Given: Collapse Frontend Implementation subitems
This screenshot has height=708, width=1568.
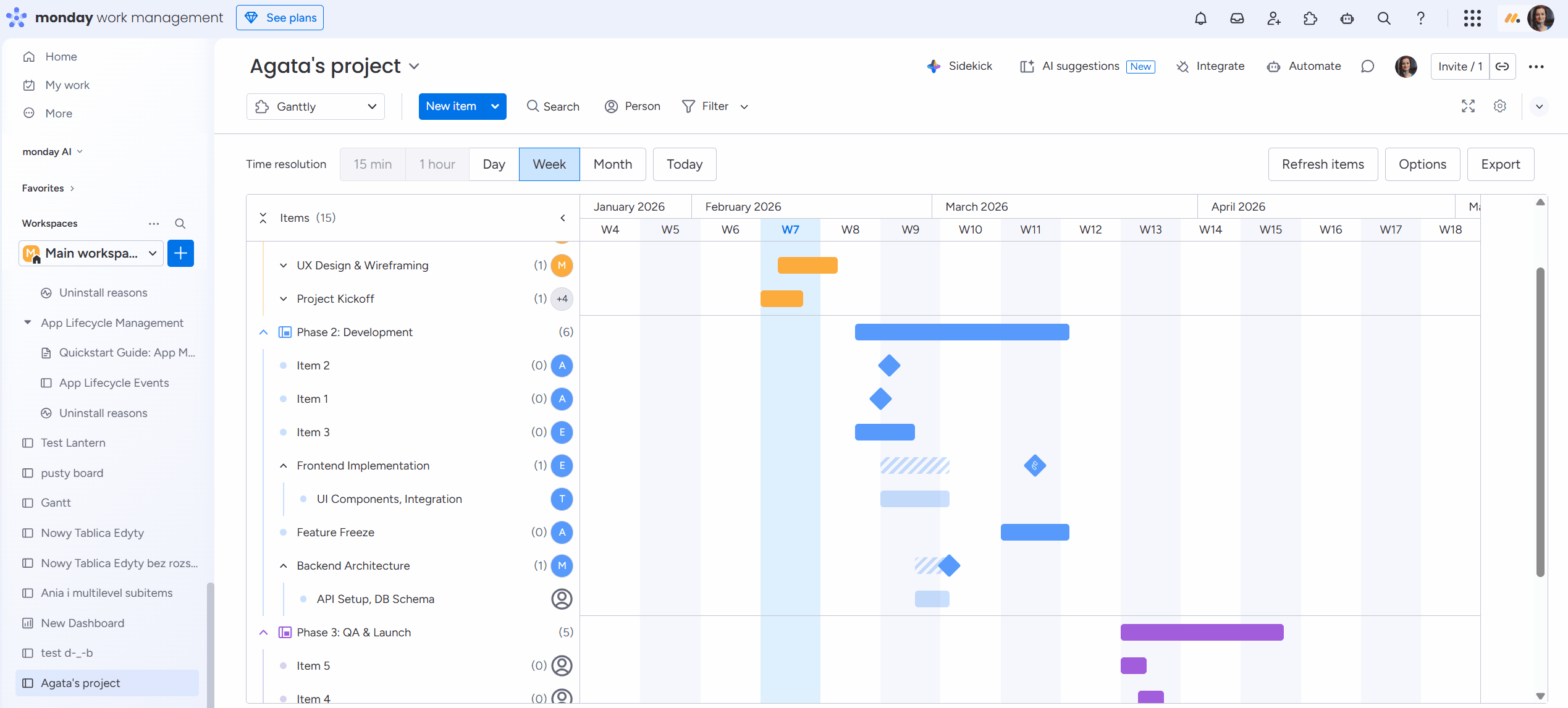Looking at the screenshot, I should 283,466.
